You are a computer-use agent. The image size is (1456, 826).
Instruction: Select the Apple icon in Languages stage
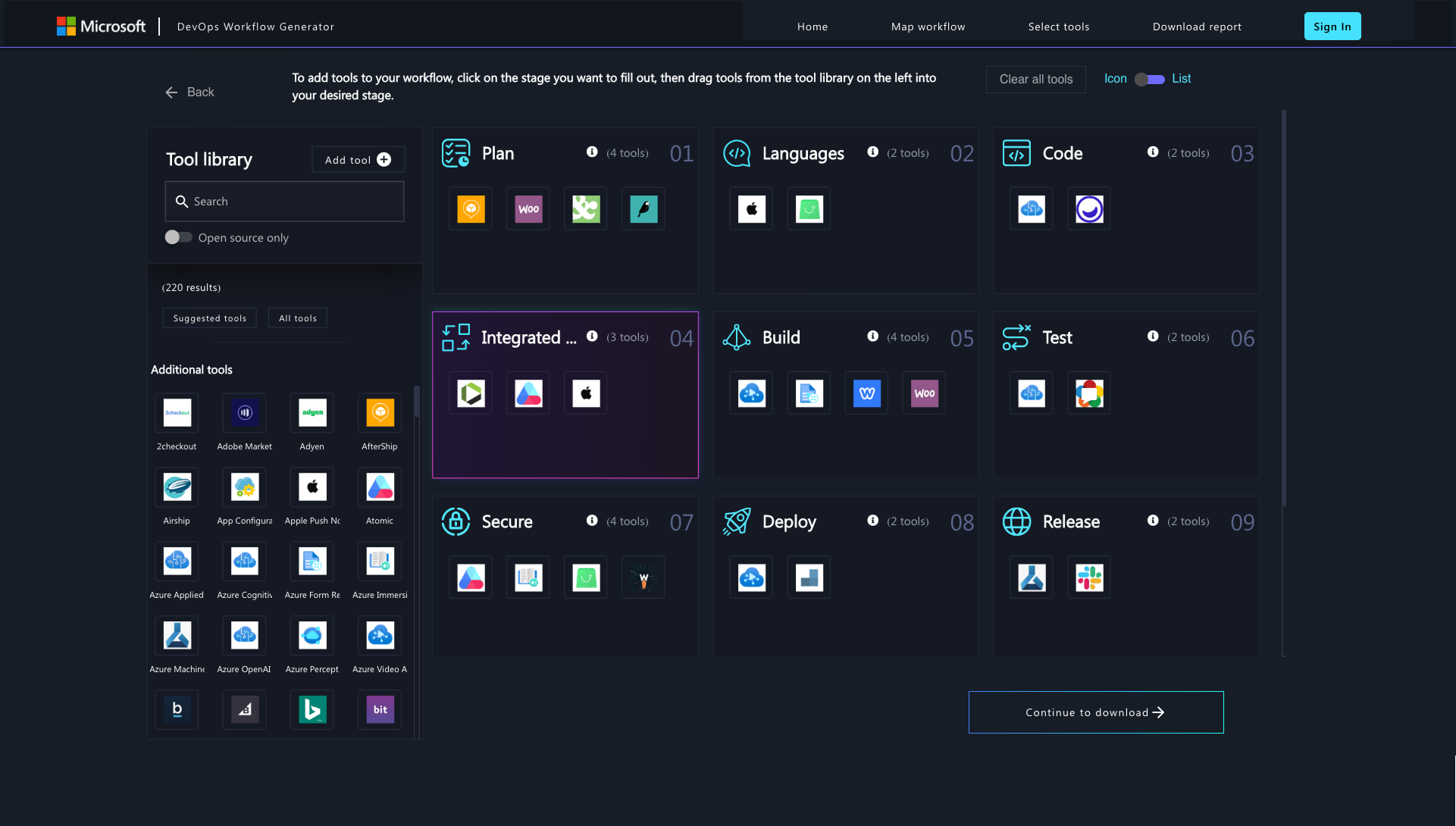pos(751,209)
